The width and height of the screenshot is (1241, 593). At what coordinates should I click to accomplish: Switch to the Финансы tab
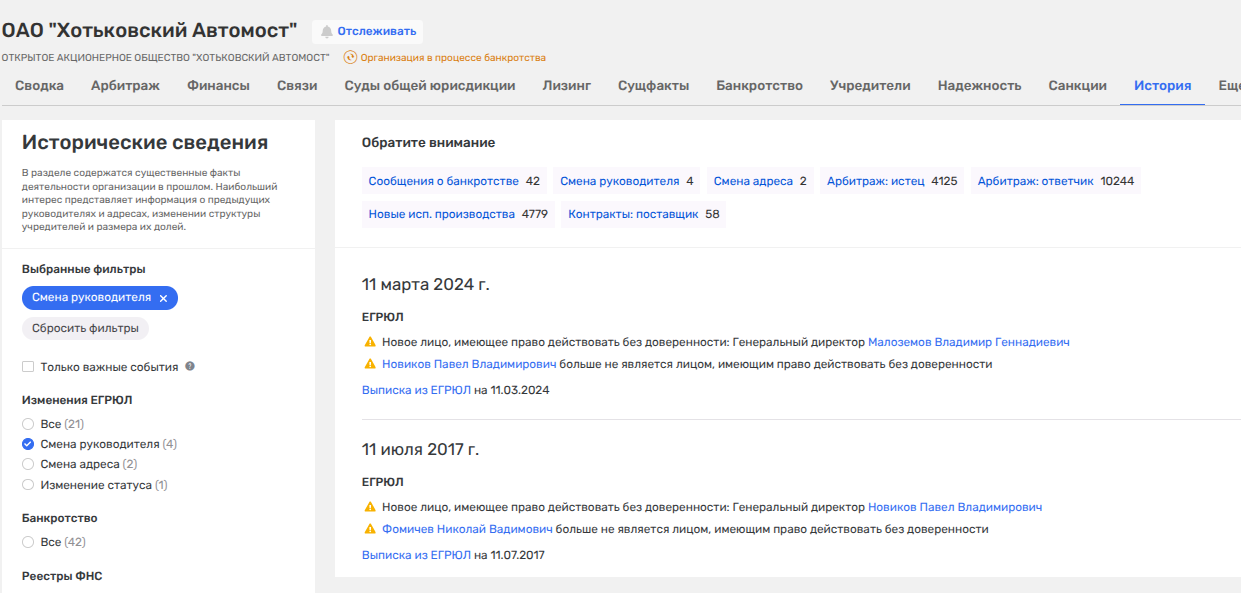218,86
